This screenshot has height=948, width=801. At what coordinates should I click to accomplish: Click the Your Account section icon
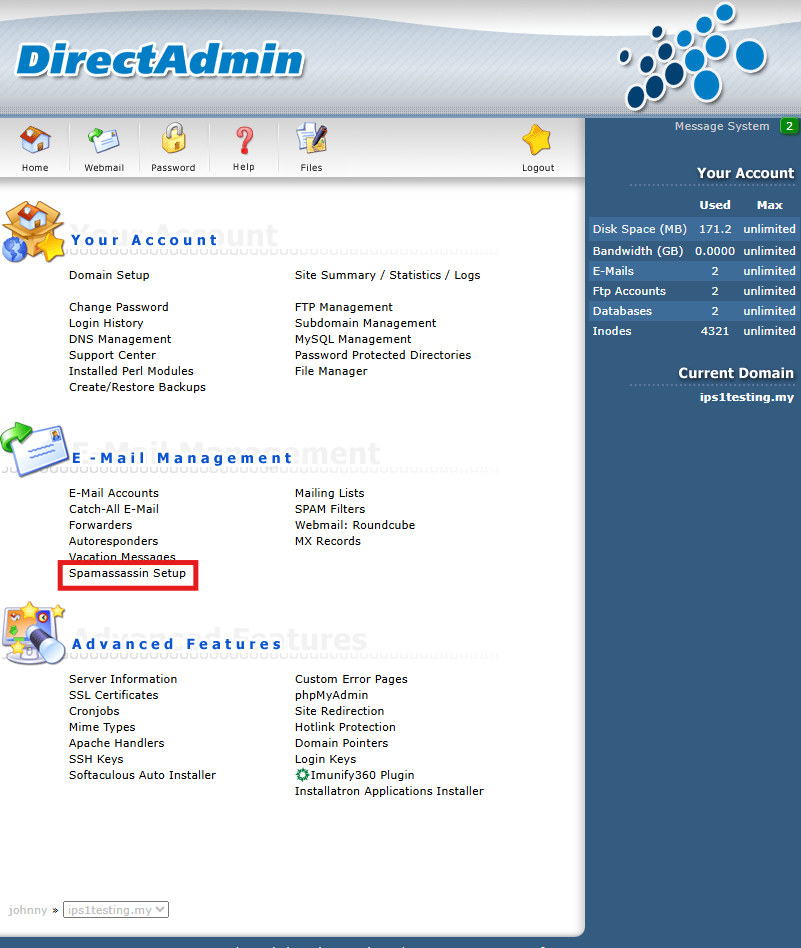(x=33, y=232)
